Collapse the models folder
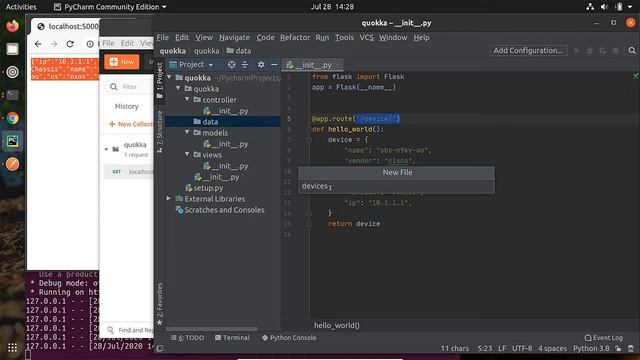 point(187,132)
